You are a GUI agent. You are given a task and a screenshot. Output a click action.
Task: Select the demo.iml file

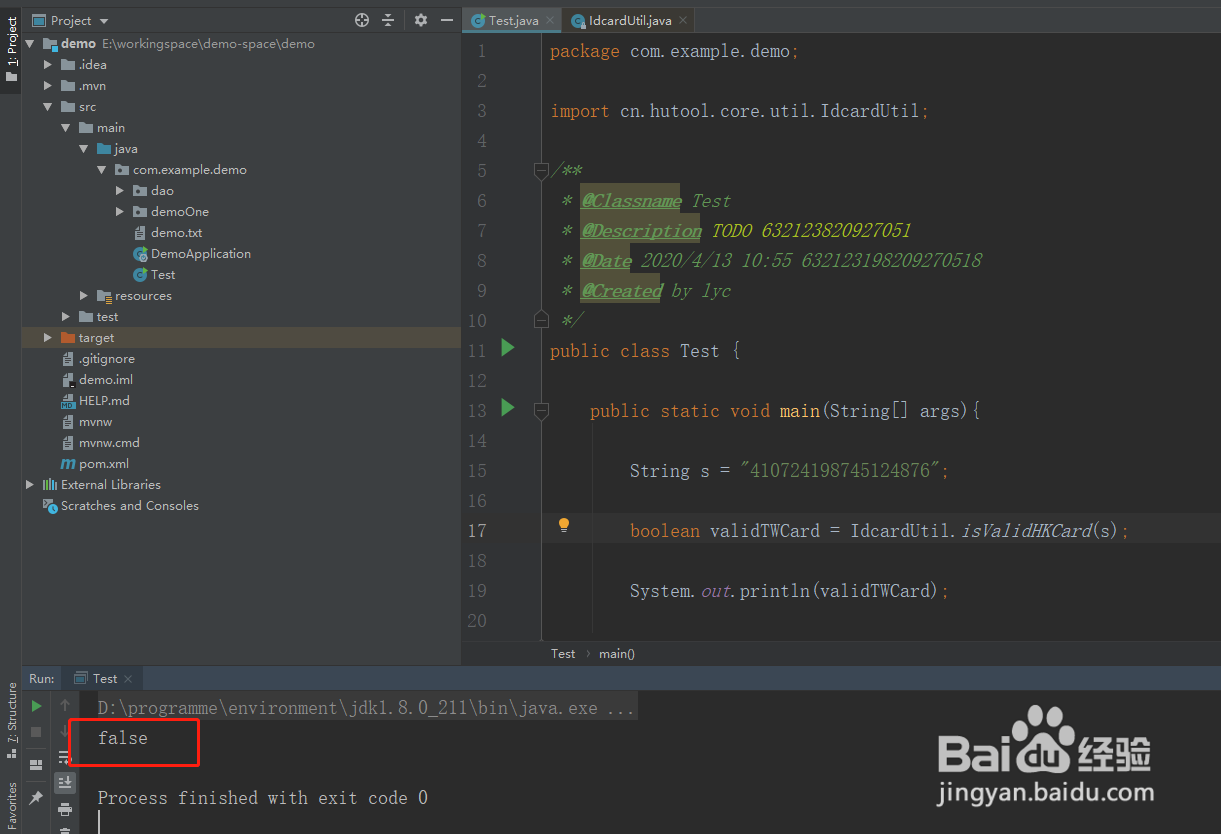point(97,380)
